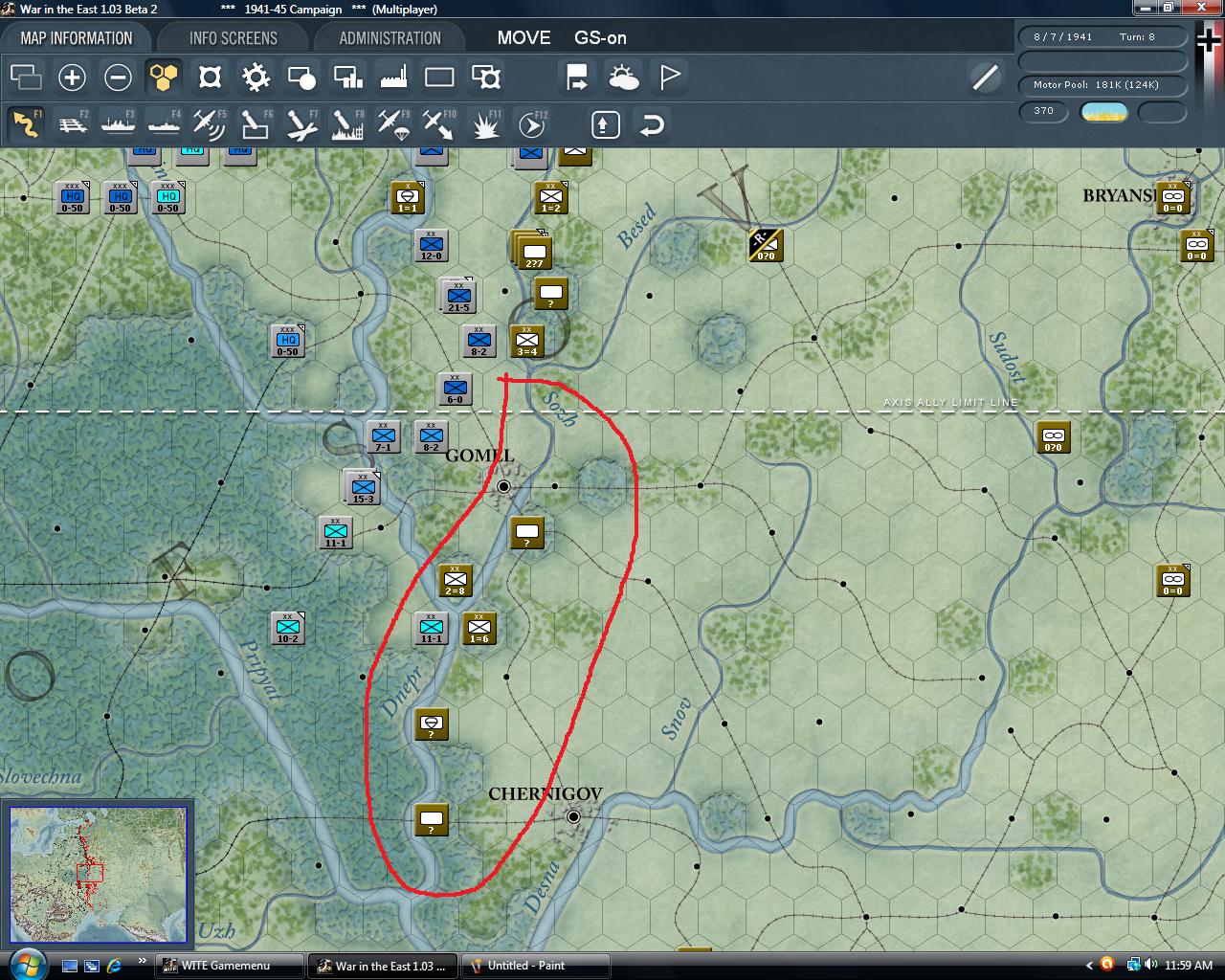Select the F3 naval transport mode icon
Viewport: 1225px width, 980px height.
118,124
